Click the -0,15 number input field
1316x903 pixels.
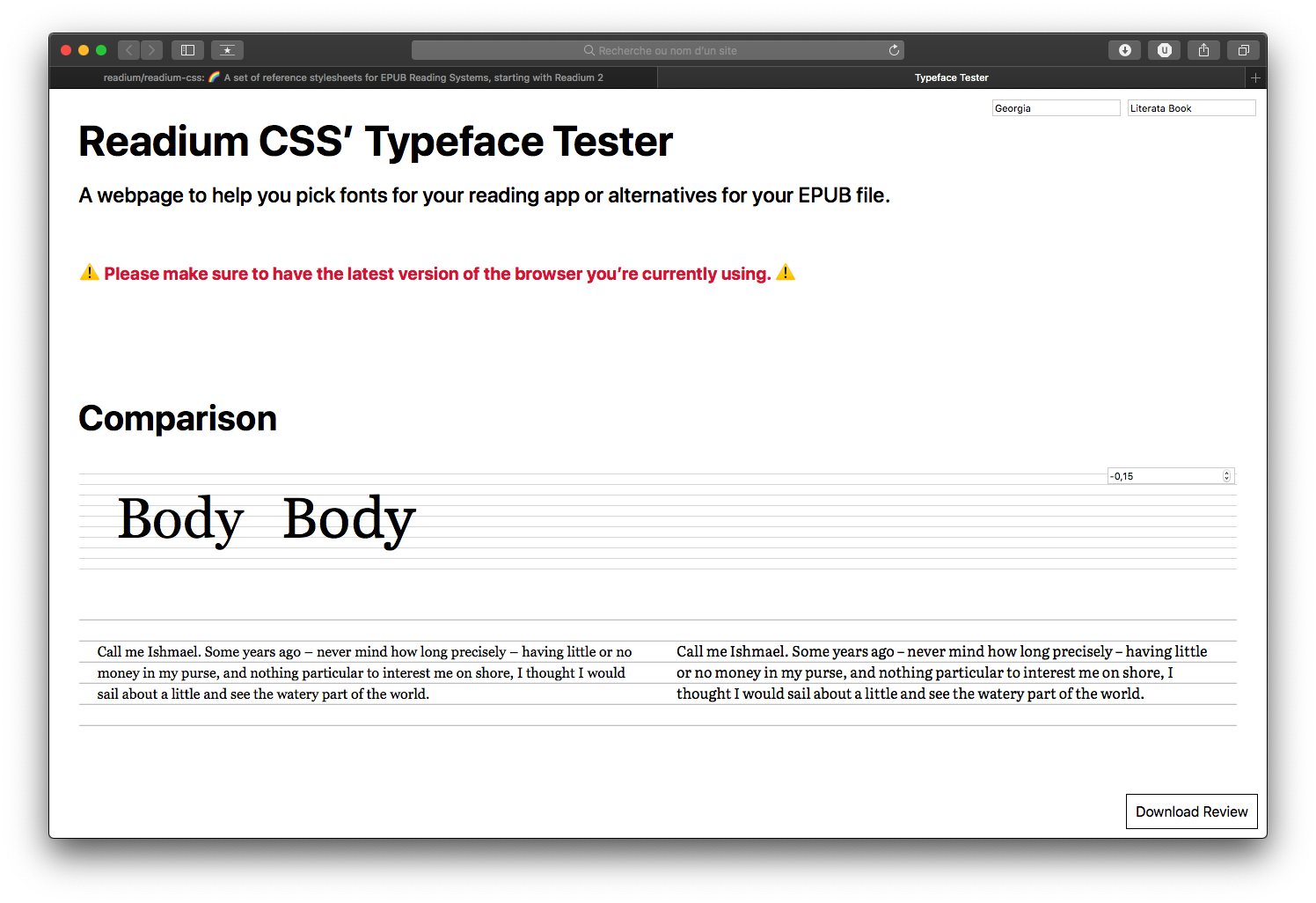(1171, 476)
